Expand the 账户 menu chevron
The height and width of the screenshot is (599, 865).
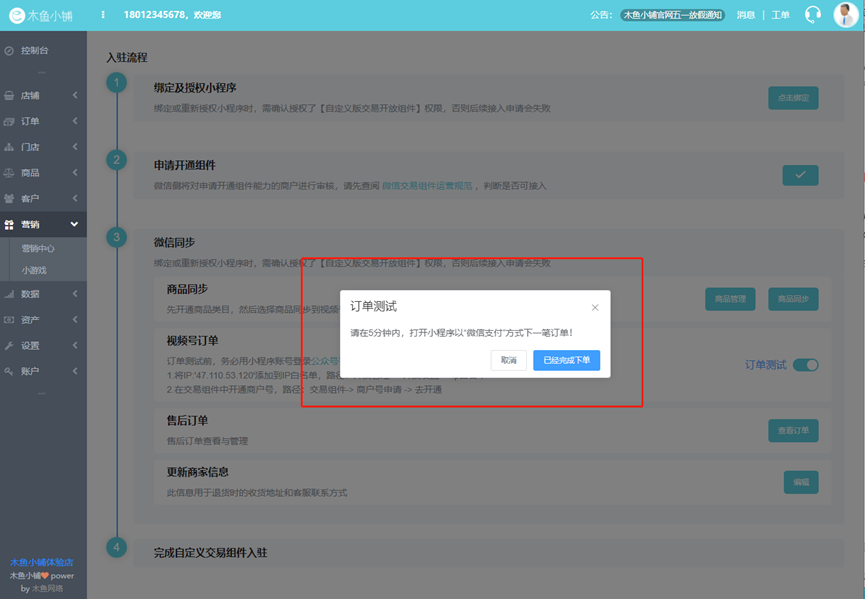[74, 371]
